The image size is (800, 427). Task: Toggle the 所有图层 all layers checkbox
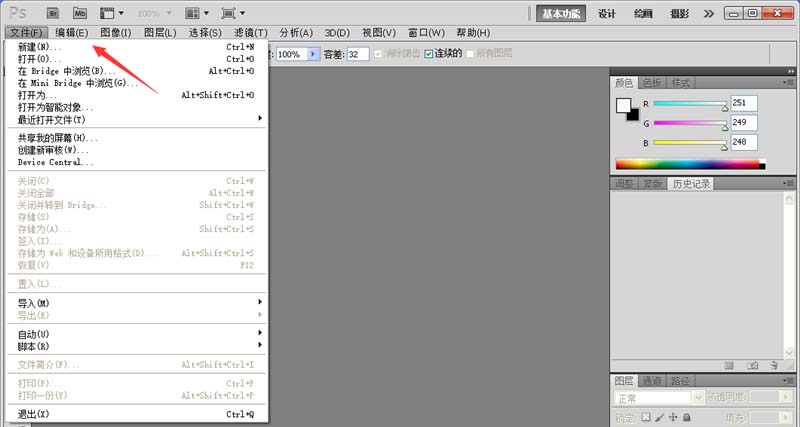(470, 54)
